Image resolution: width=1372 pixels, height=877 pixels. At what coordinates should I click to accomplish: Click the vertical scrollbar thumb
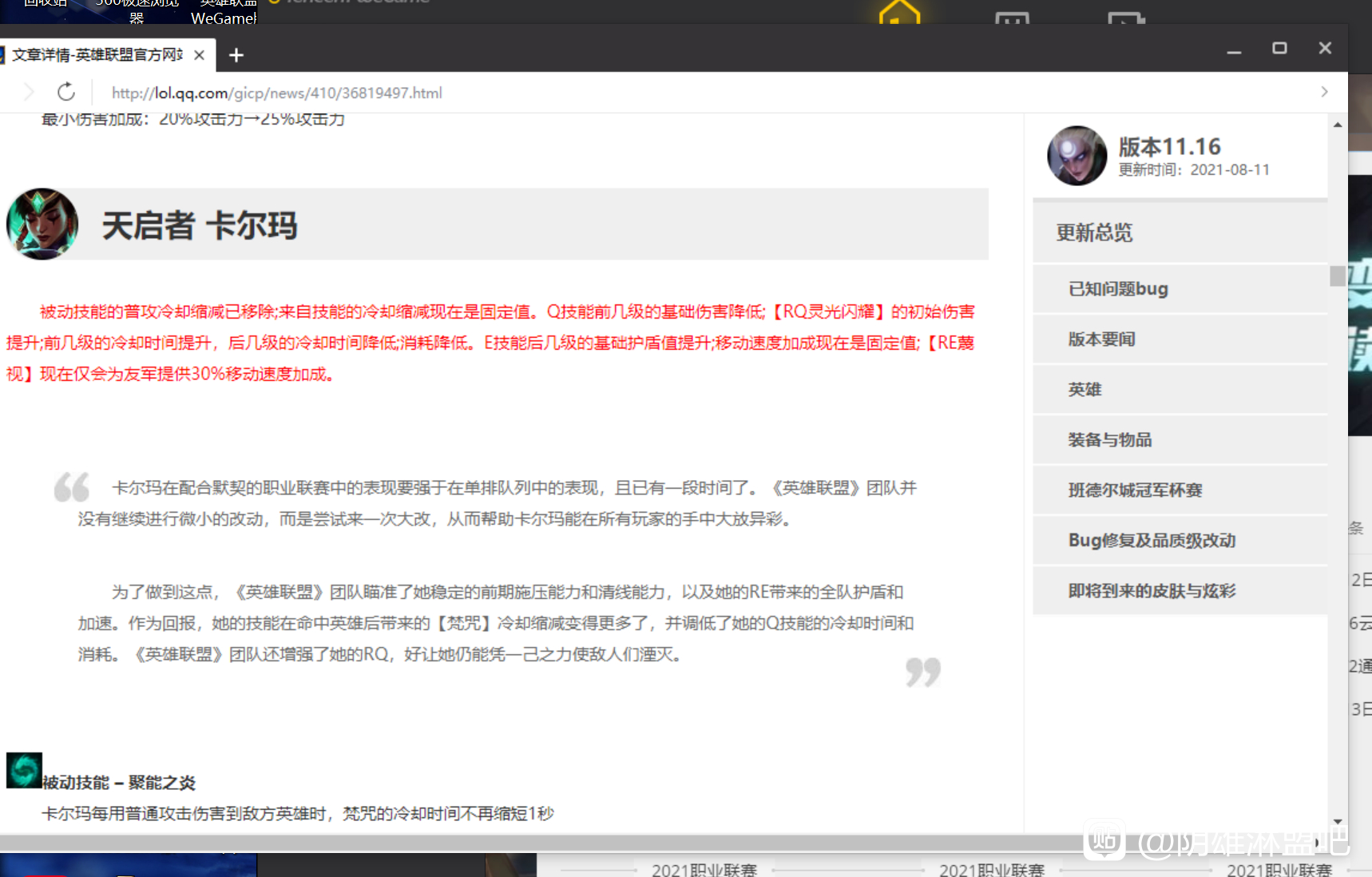[x=1338, y=276]
